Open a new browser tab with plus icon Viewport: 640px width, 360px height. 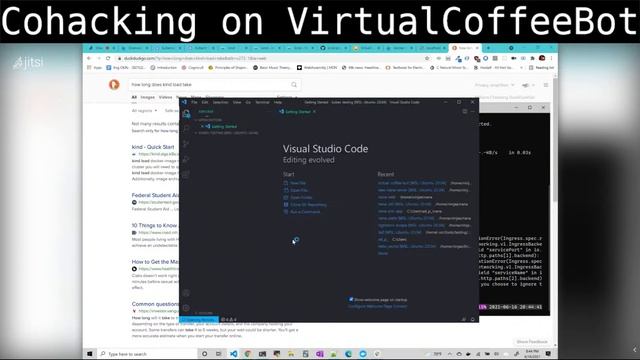coord(488,48)
